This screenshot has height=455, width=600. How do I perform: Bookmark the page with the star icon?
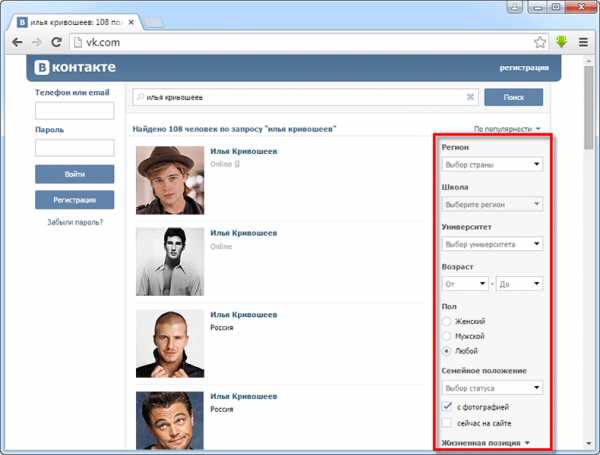tap(540, 42)
